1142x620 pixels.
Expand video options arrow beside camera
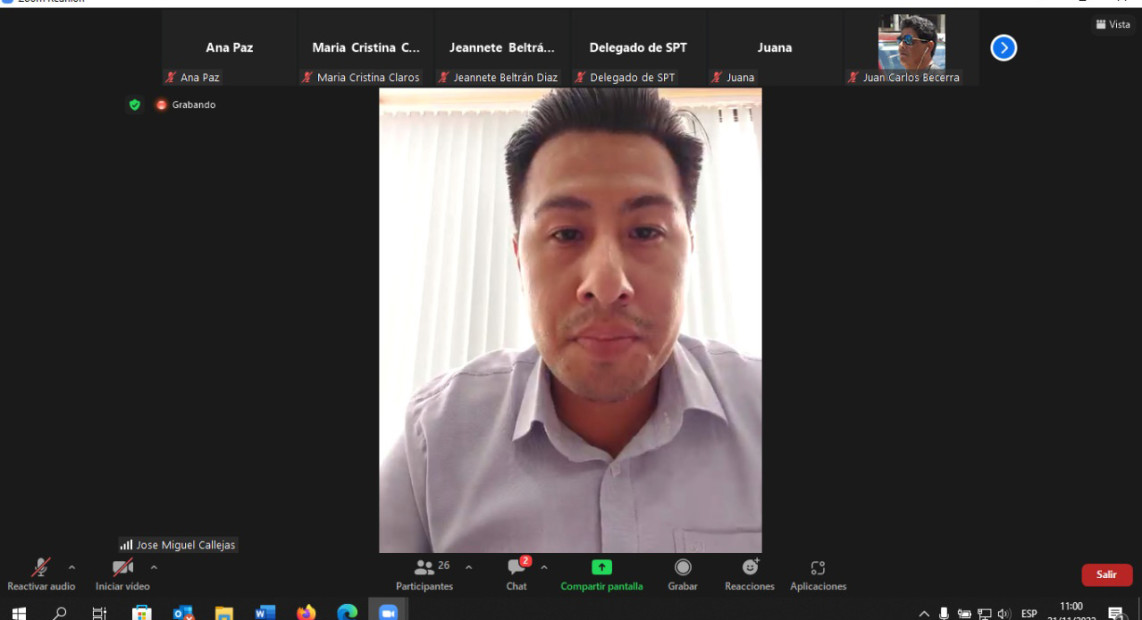[x=153, y=567]
